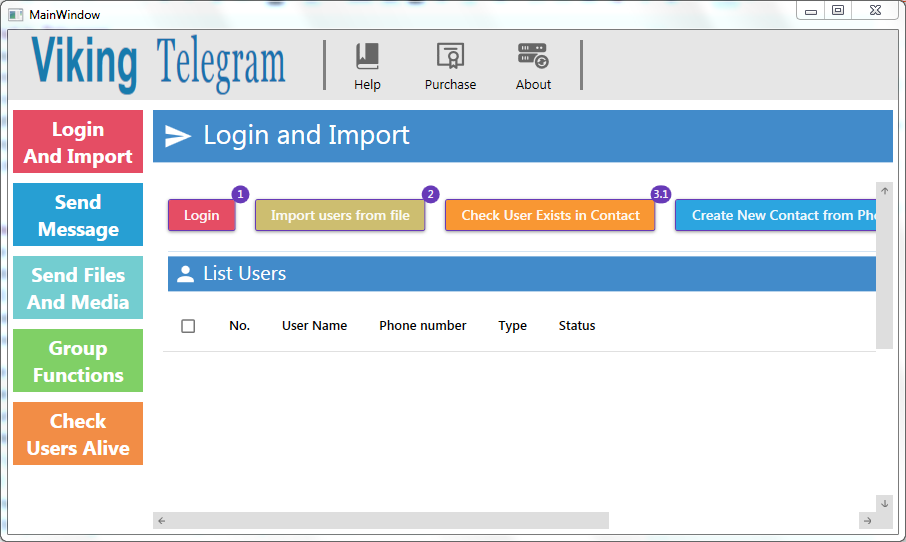906x542 pixels.
Task: Click the No. column header
Action: (239, 326)
